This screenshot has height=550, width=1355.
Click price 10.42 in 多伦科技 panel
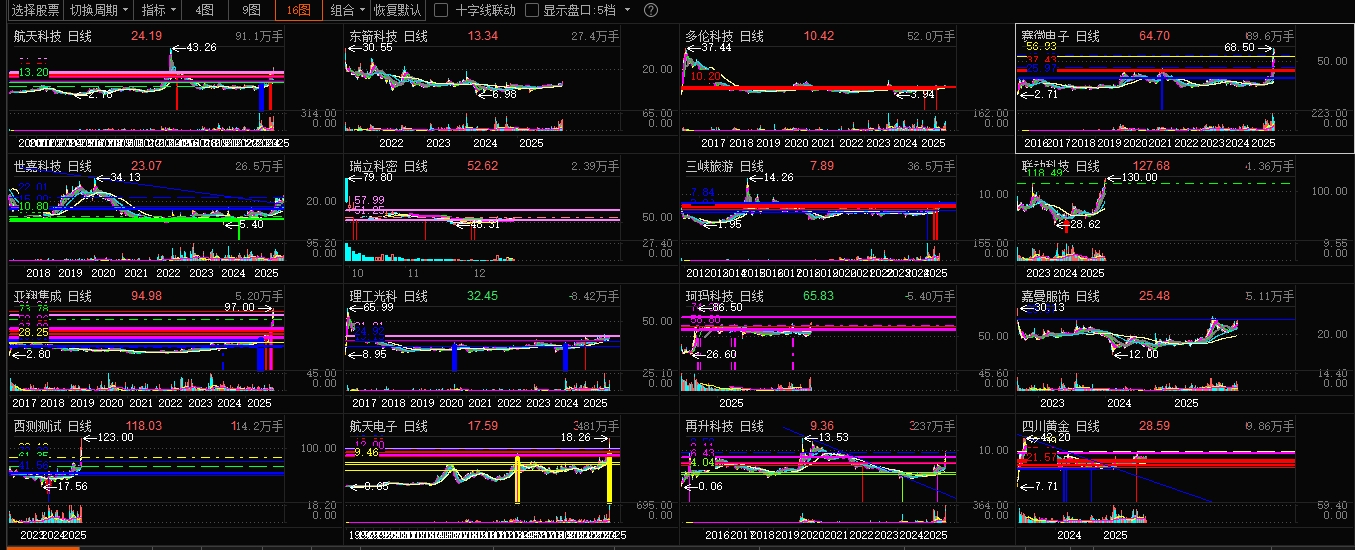(819, 36)
